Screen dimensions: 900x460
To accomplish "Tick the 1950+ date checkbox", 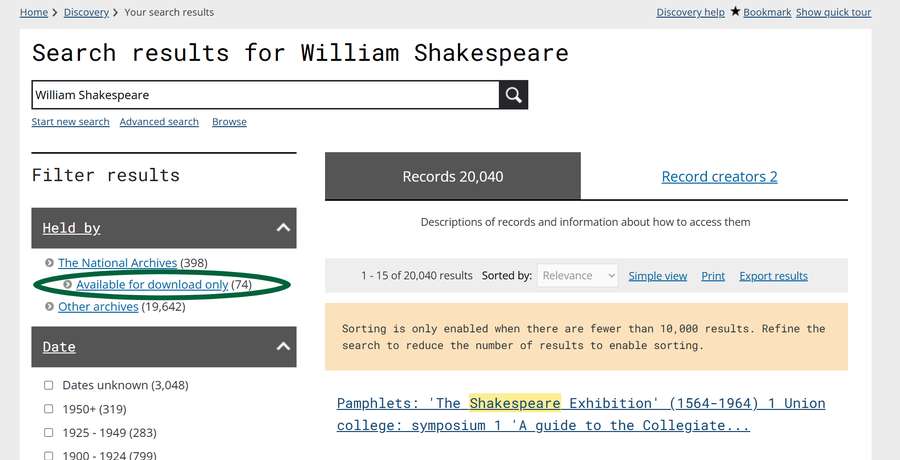I will click(x=49, y=409).
